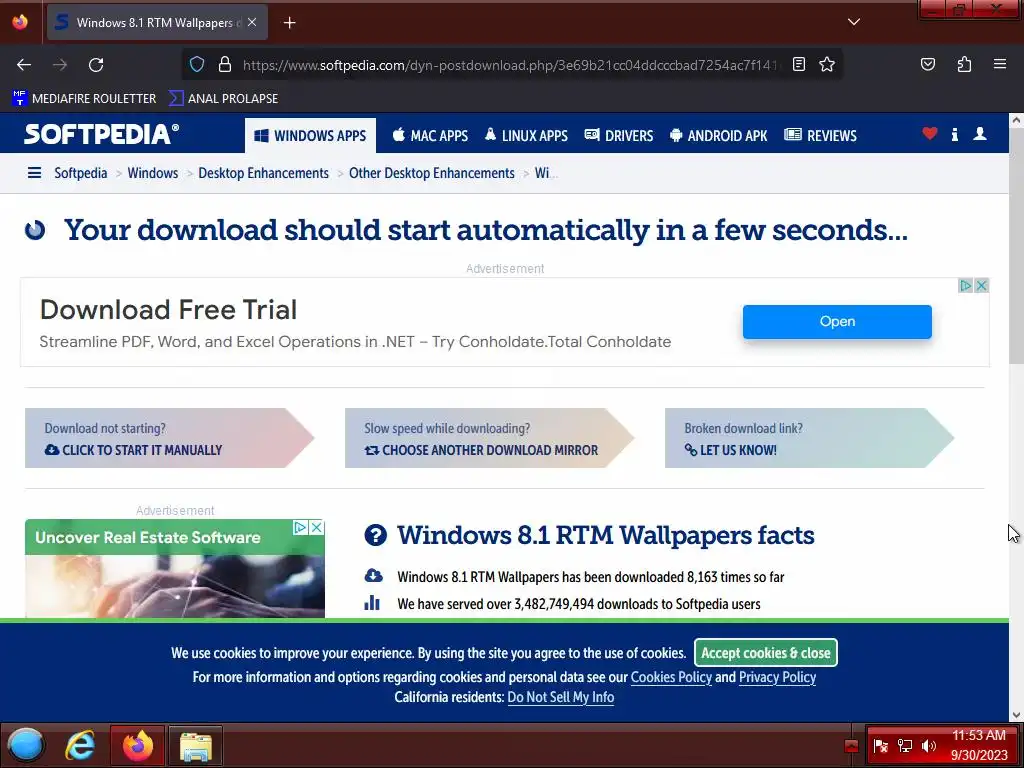Accept cookies and close the banner
This screenshot has height=768, width=1024.
point(765,653)
